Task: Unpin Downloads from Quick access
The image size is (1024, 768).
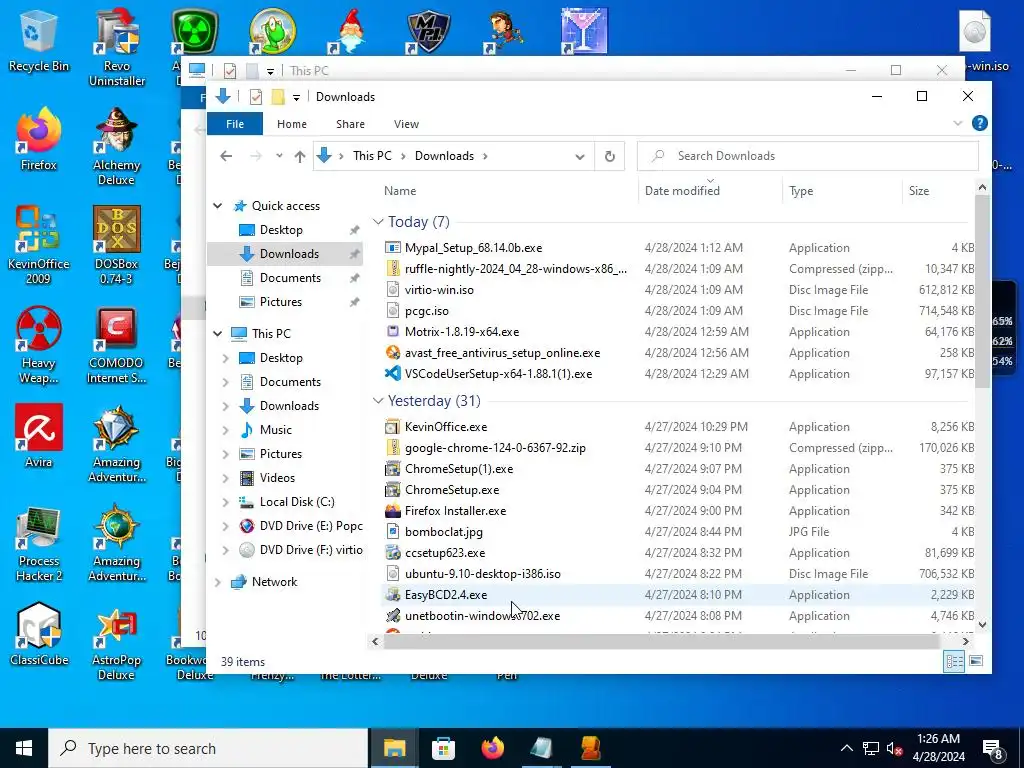Action: pos(355,254)
